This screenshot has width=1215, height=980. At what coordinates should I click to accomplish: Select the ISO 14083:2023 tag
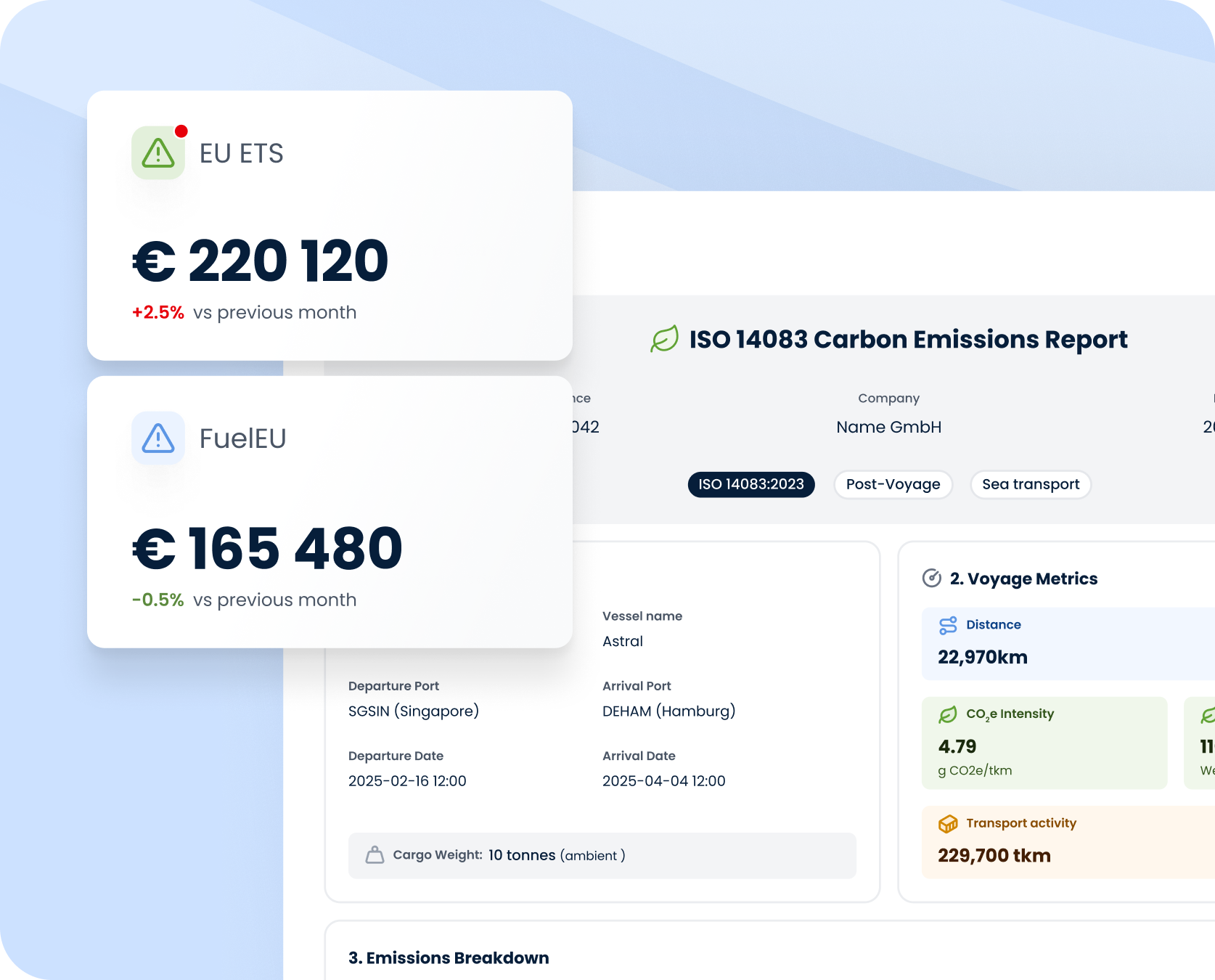[751, 484]
